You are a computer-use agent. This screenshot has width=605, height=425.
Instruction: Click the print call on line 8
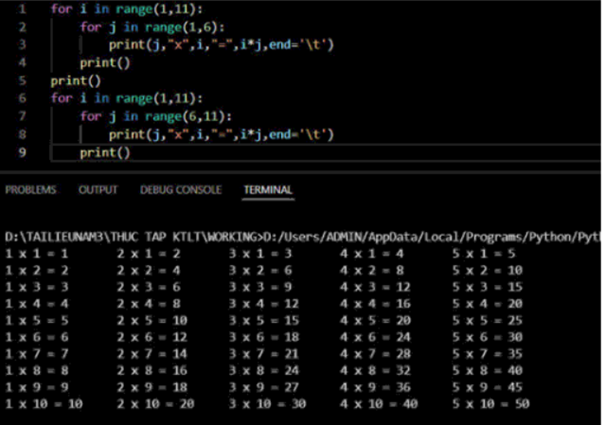tap(221, 135)
